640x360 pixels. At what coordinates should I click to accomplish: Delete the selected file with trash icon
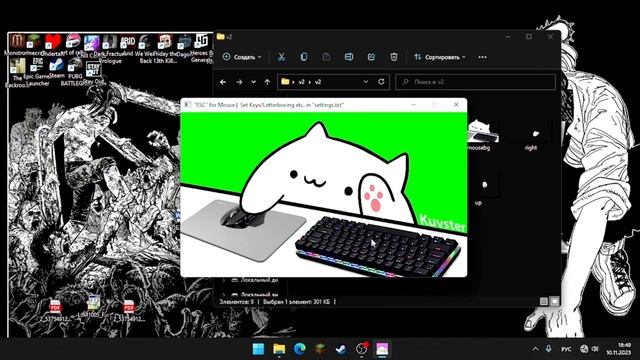[x=394, y=57]
